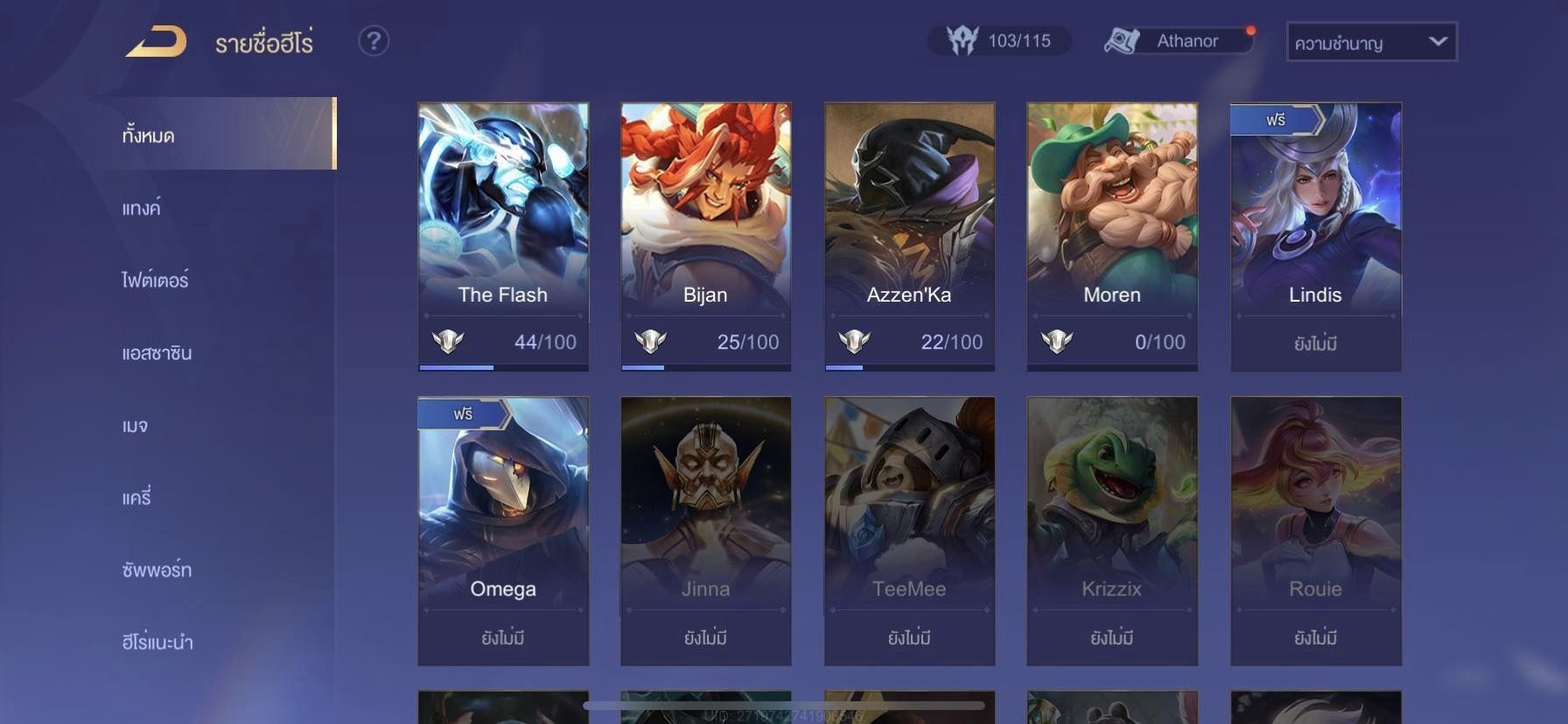Click the Athanor button
The width and height of the screenshot is (1568, 724).
[1178, 40]
